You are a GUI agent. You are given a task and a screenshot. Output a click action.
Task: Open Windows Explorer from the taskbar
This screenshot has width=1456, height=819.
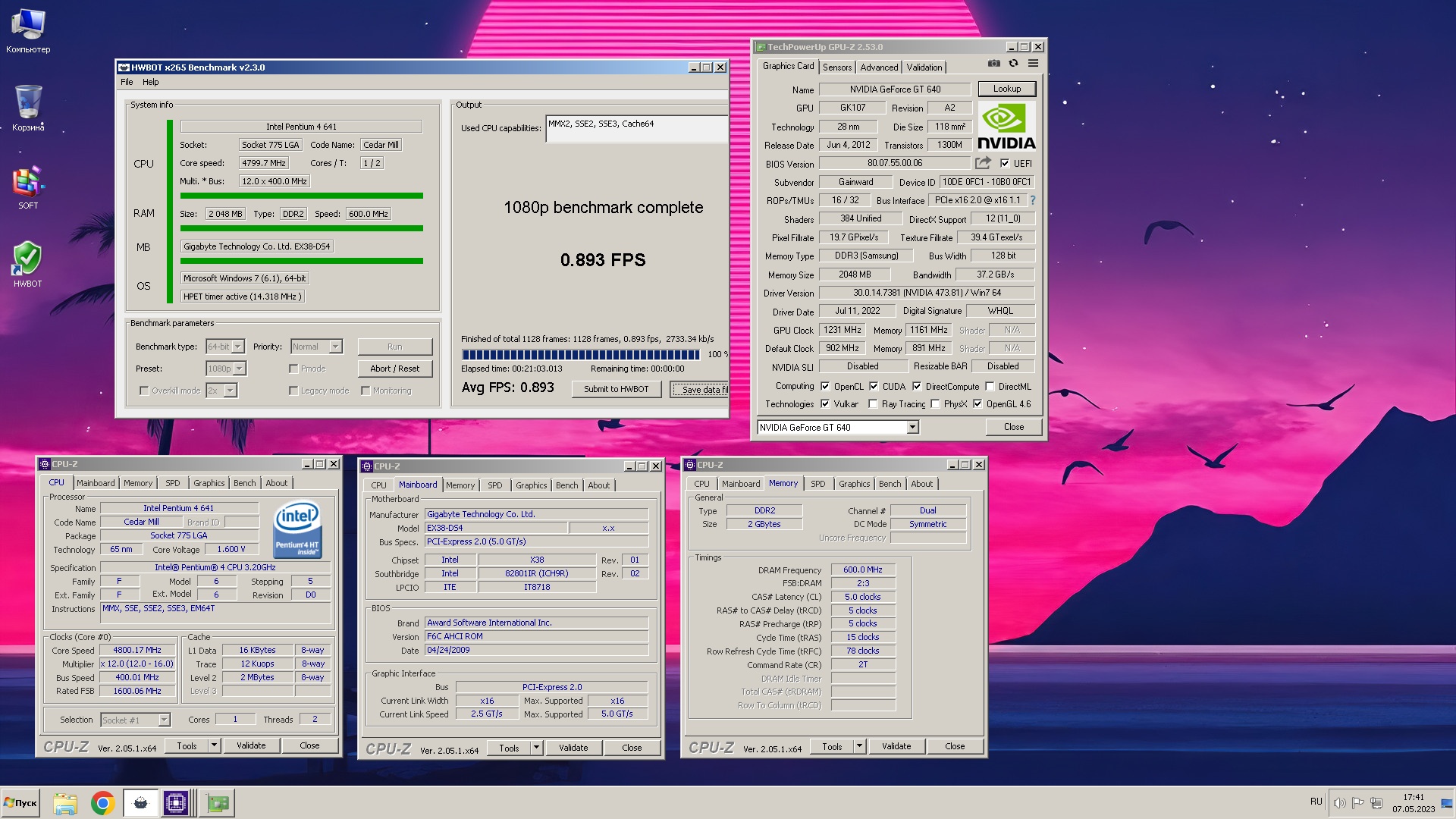(x=65, y=803)
